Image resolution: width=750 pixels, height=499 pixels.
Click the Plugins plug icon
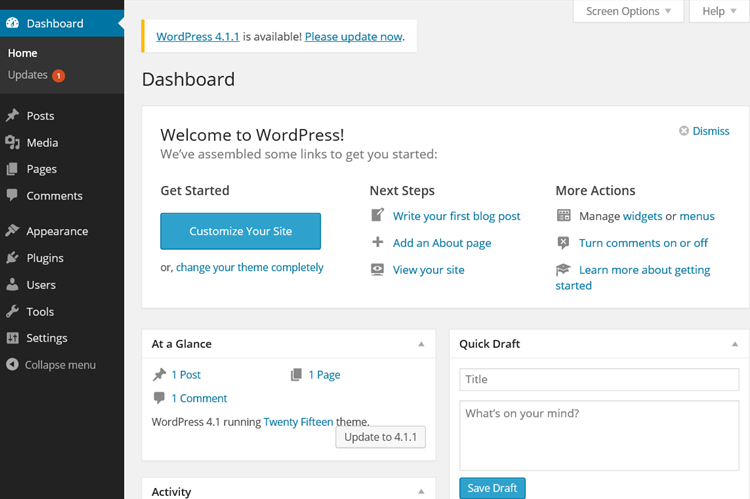tap(12, 258)
